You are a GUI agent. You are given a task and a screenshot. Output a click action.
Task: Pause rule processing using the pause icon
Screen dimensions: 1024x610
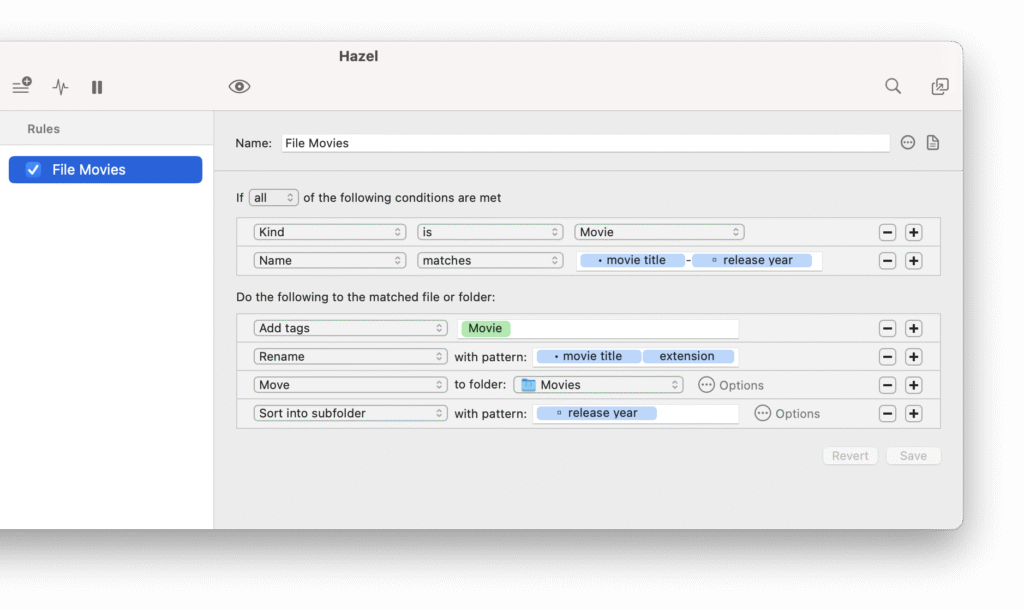(96, 87)
